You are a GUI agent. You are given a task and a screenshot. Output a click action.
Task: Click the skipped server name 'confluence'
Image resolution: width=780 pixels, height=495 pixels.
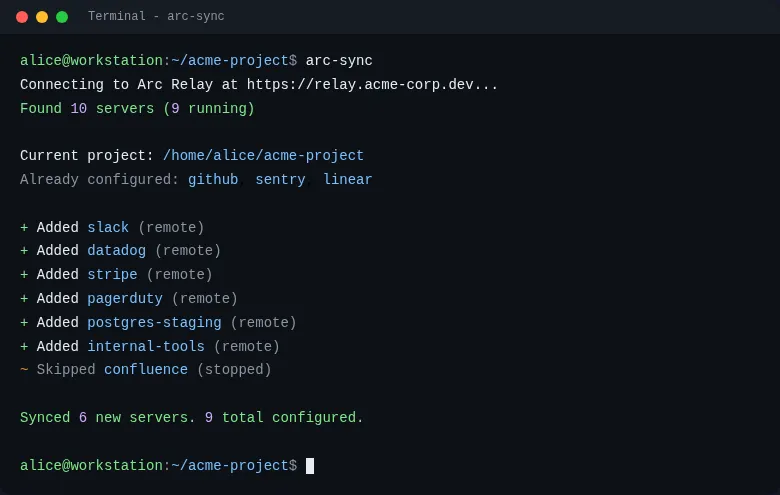click(146, 370)
